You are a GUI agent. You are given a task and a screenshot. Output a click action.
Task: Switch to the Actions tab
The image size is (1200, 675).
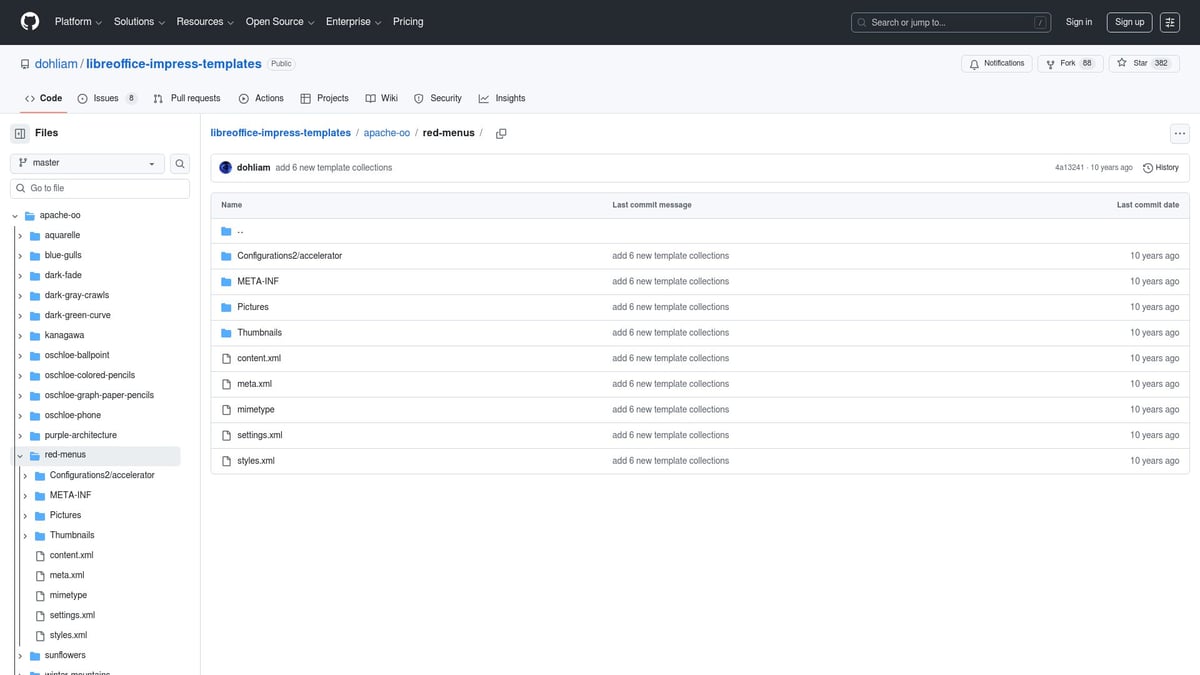coord(261,98)
